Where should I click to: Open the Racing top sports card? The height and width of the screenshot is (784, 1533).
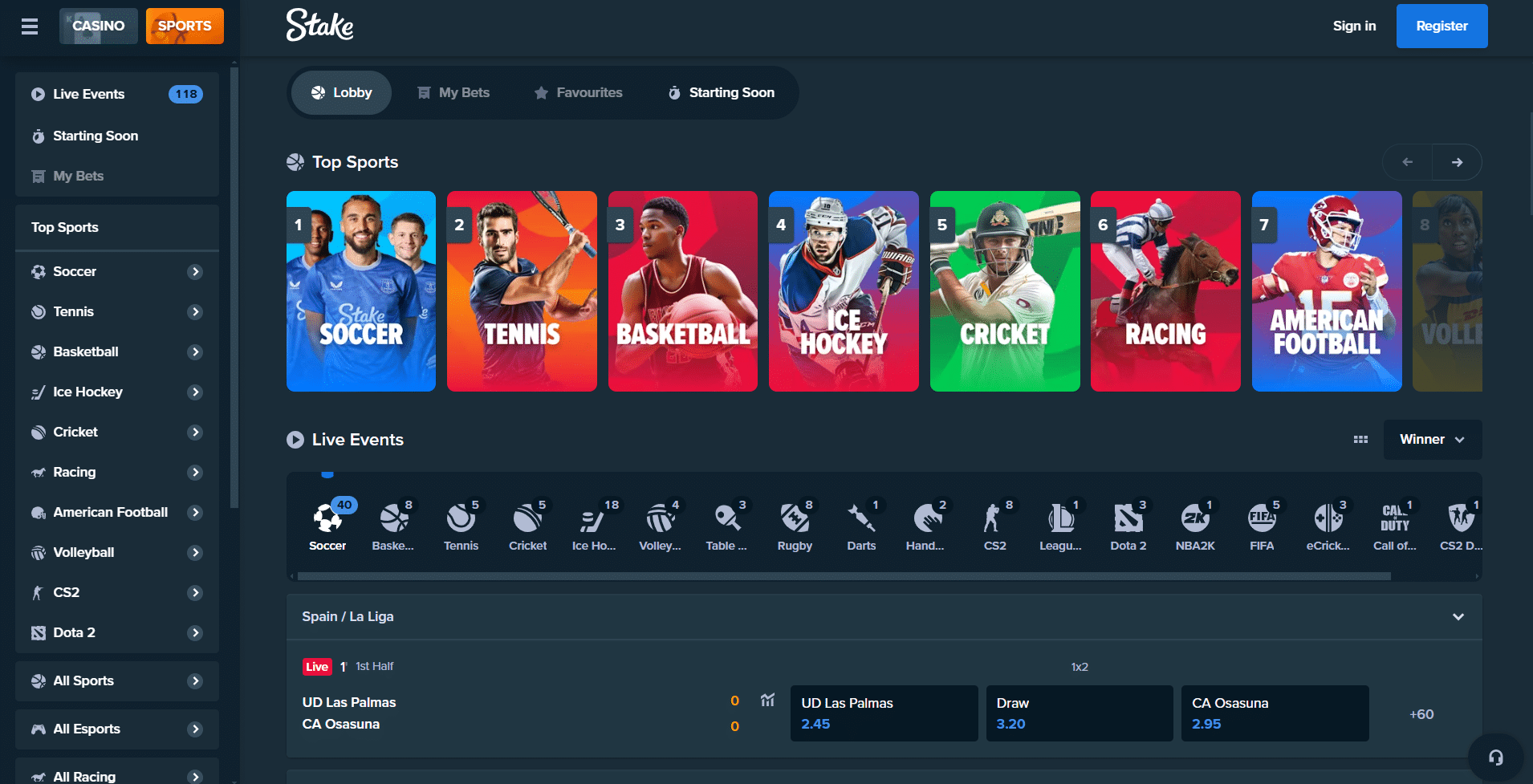tap(1165, 291)
